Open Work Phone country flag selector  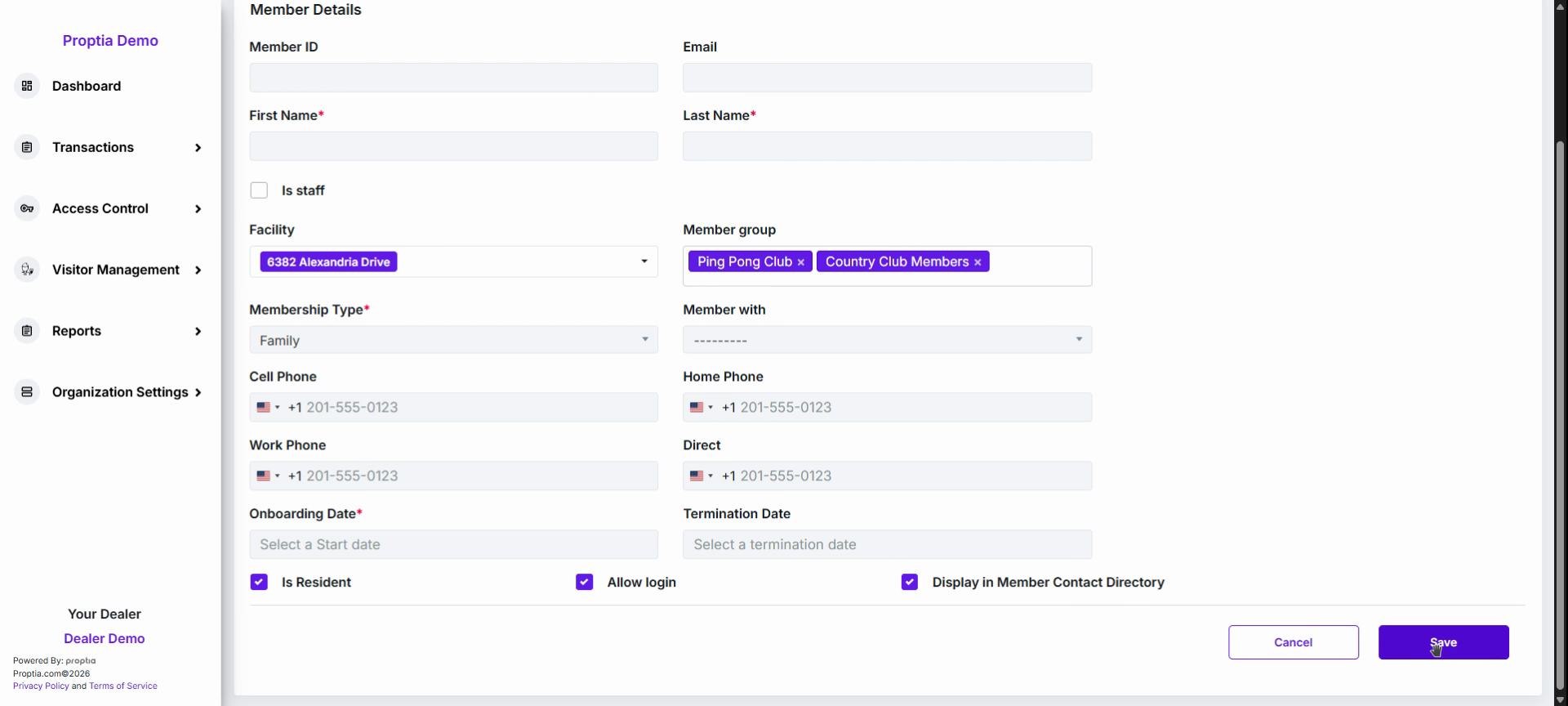268,476
